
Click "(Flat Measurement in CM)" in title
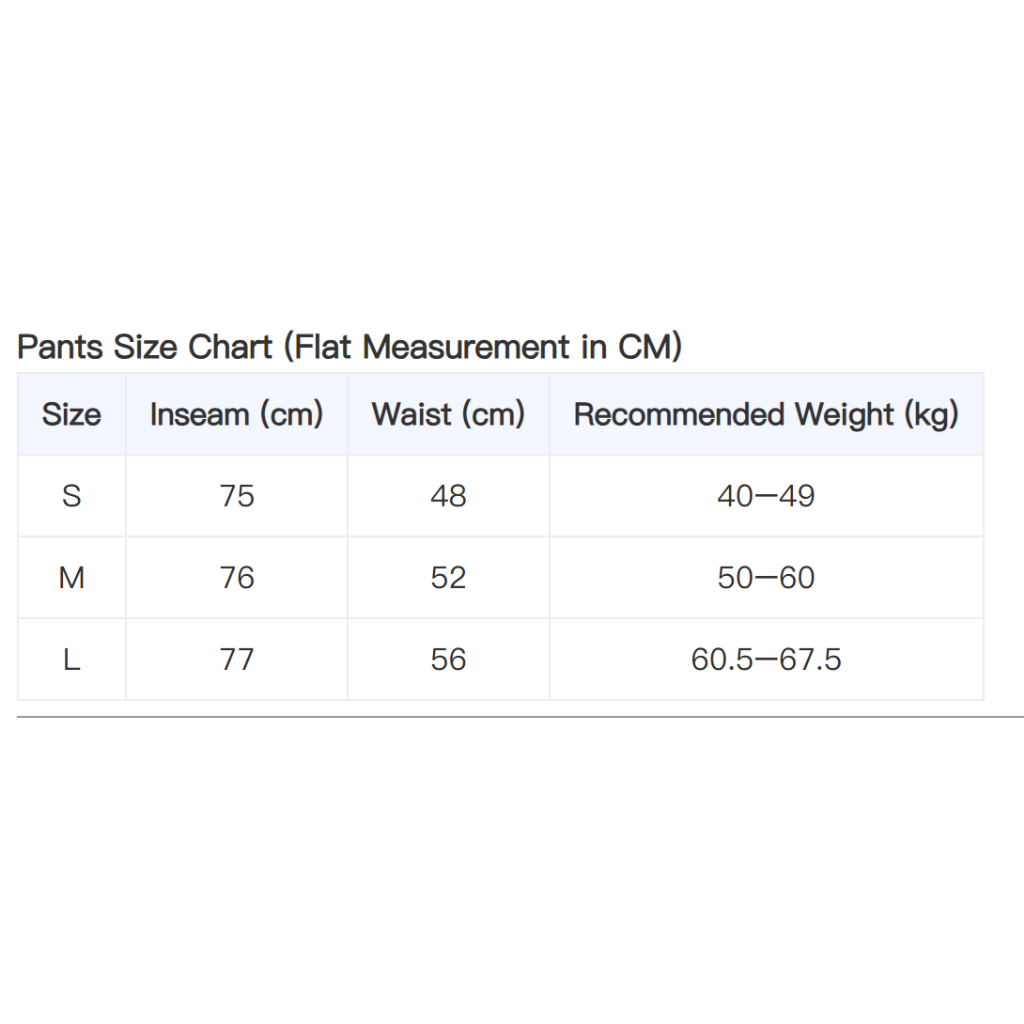tap(483, 347)
